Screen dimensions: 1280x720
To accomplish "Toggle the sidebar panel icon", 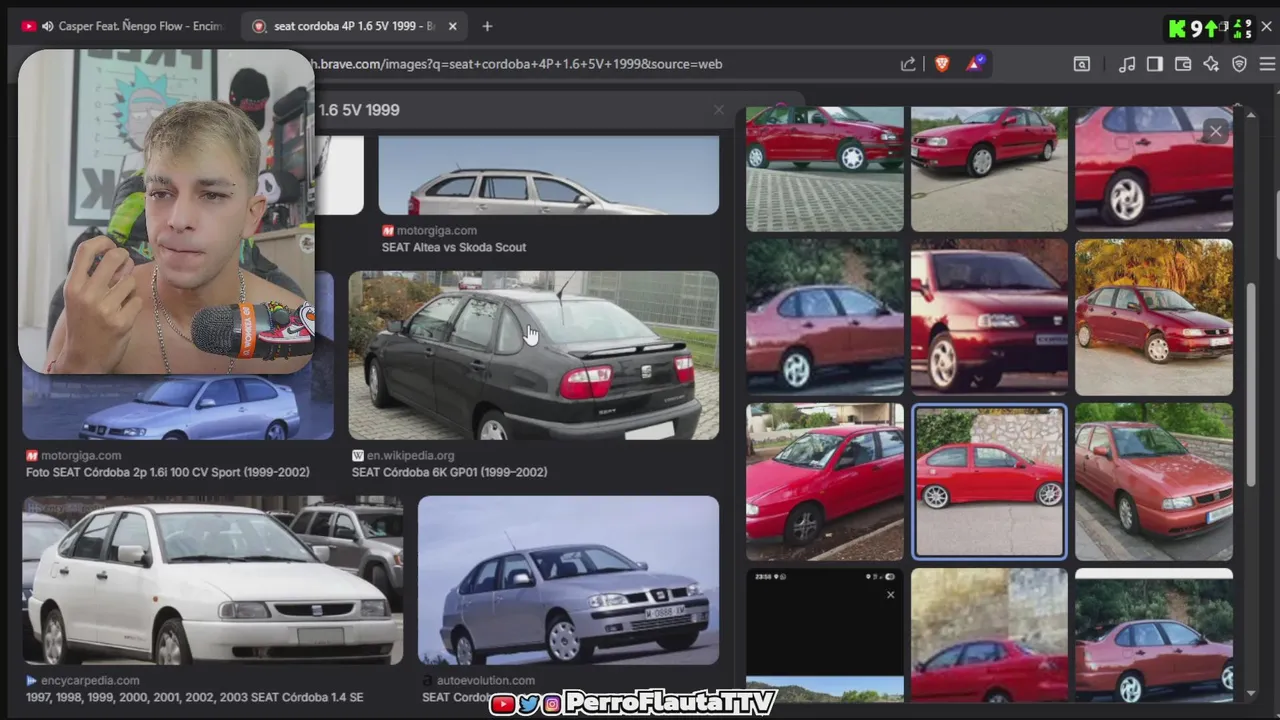I will tap(1155, 64).
